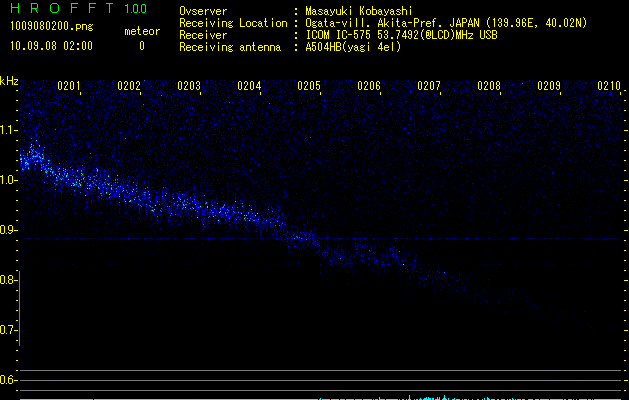Select the 0203 time marker
The height and width of the screenshot is (400, 629).
tap(189, 87)
